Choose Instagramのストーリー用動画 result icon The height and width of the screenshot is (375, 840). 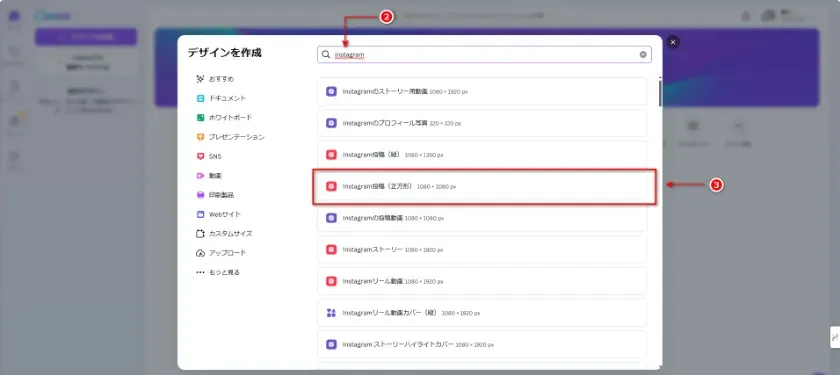coord(332,92)
